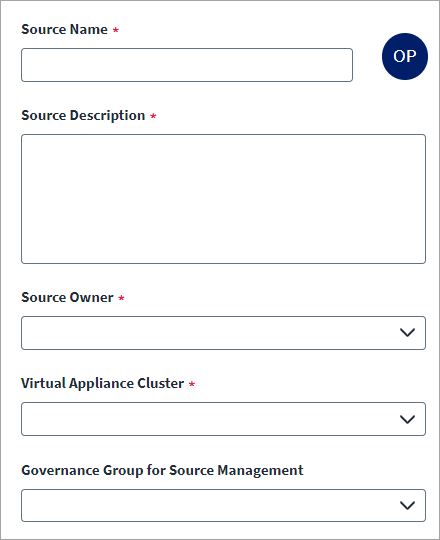Click the Virtual Appliance Cluster label

coord(103,384)
